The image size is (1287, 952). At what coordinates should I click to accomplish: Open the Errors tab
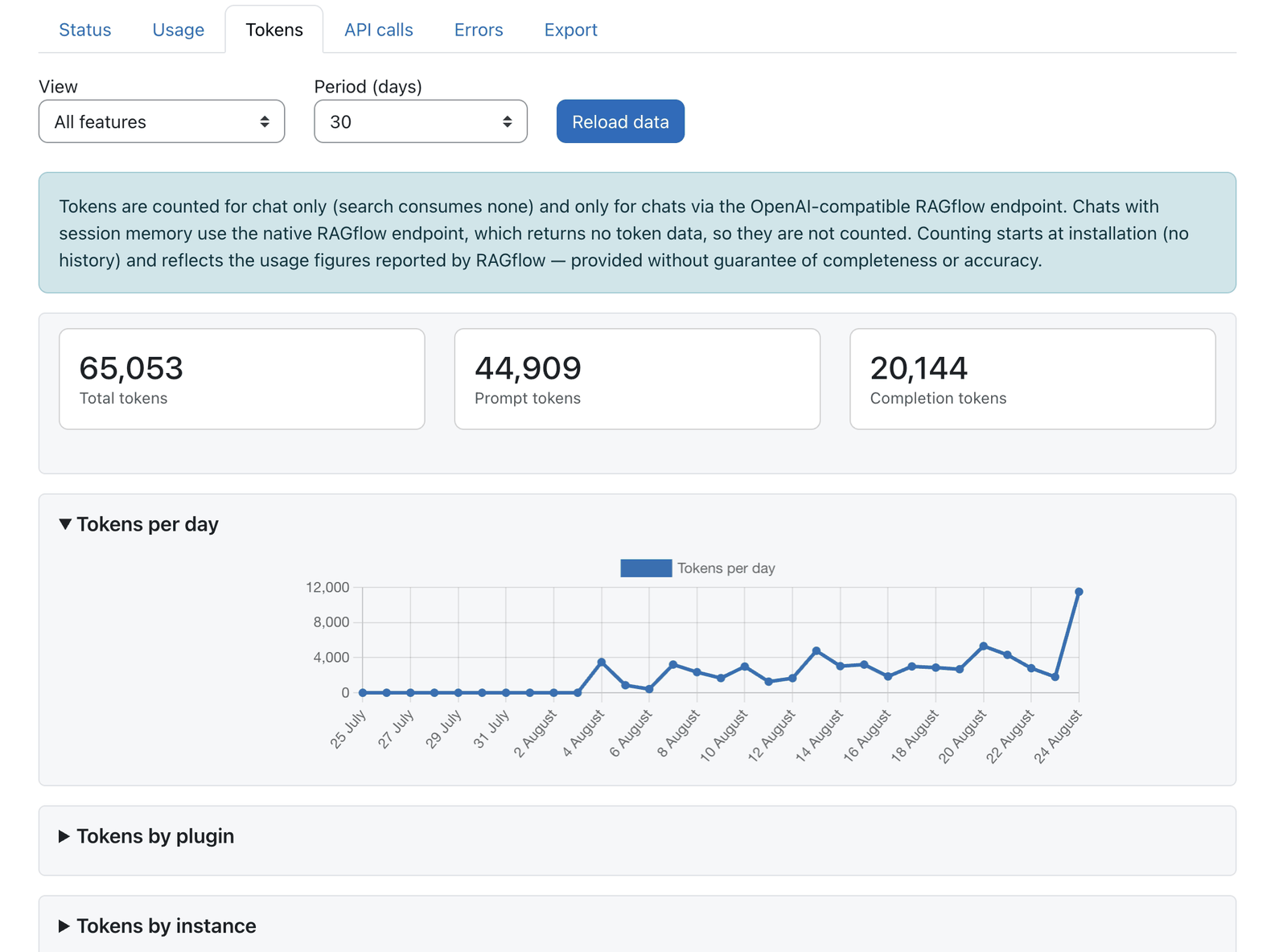point(478,30)
